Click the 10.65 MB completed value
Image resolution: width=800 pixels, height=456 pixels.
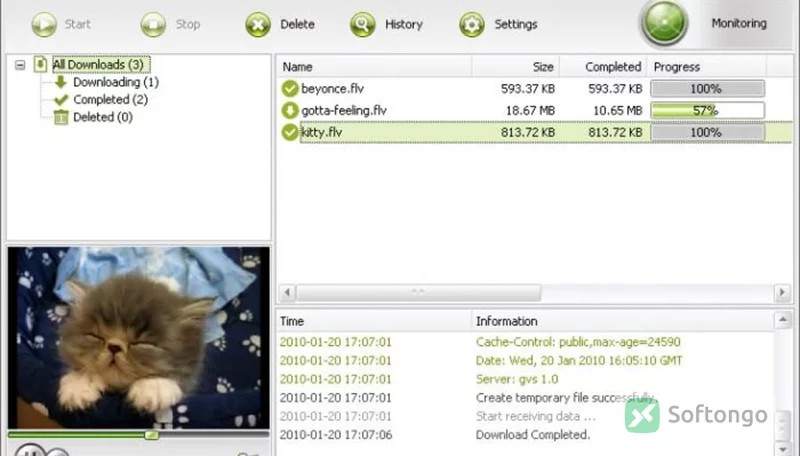(617, 110)
